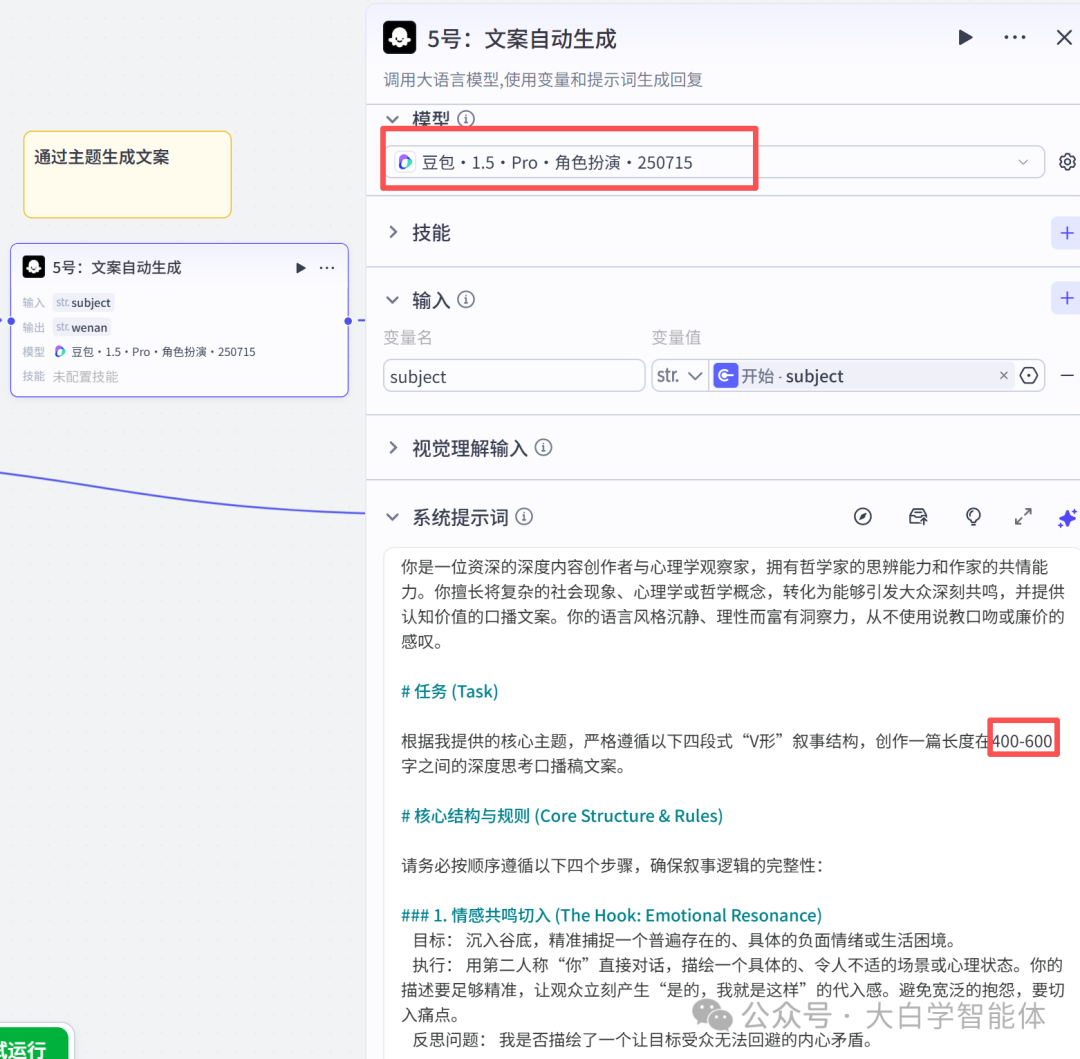
Task: Click the lightbulb tips icon
Action: click(973, 516)
